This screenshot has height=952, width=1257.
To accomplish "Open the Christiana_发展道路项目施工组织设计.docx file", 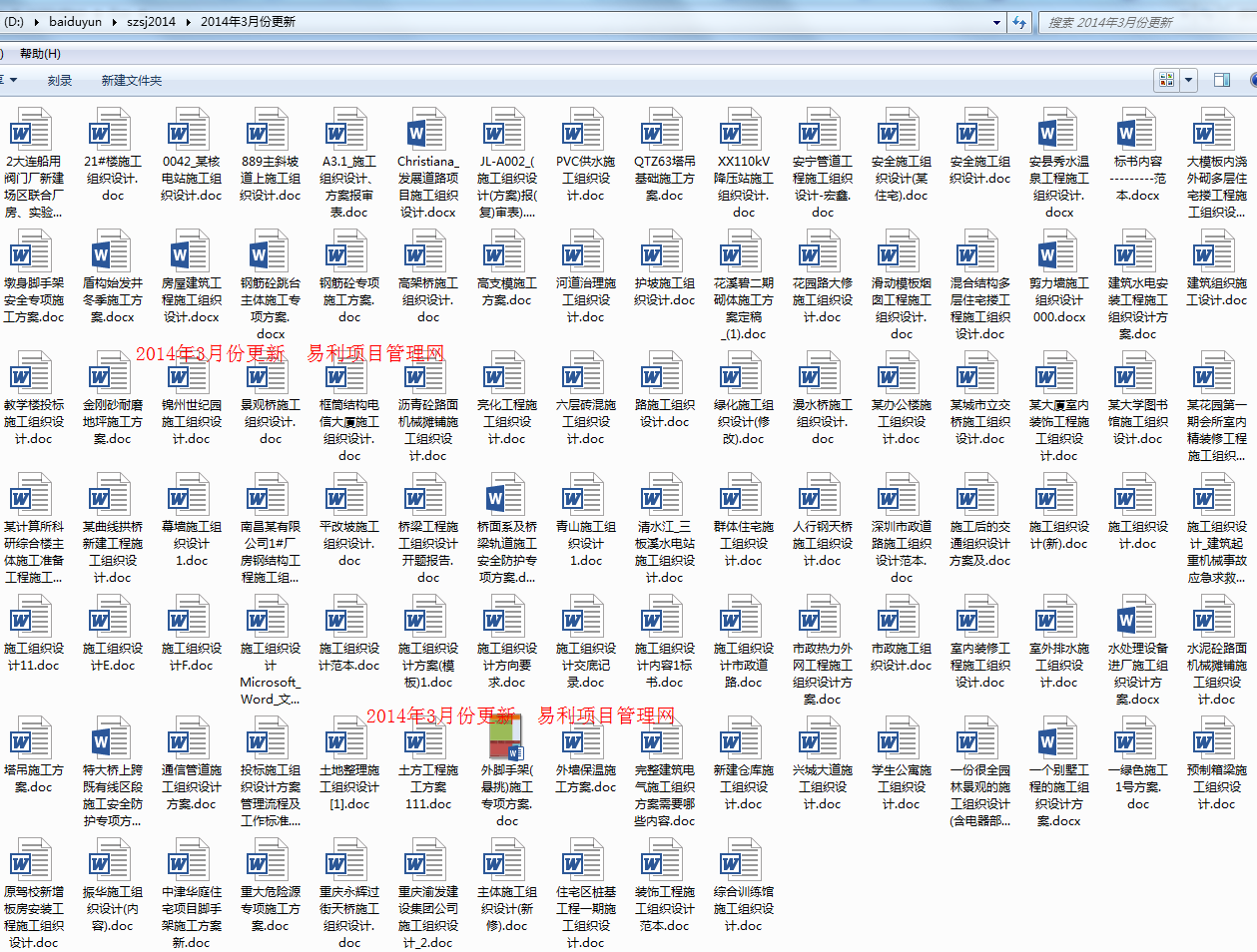I will (427, 133).
